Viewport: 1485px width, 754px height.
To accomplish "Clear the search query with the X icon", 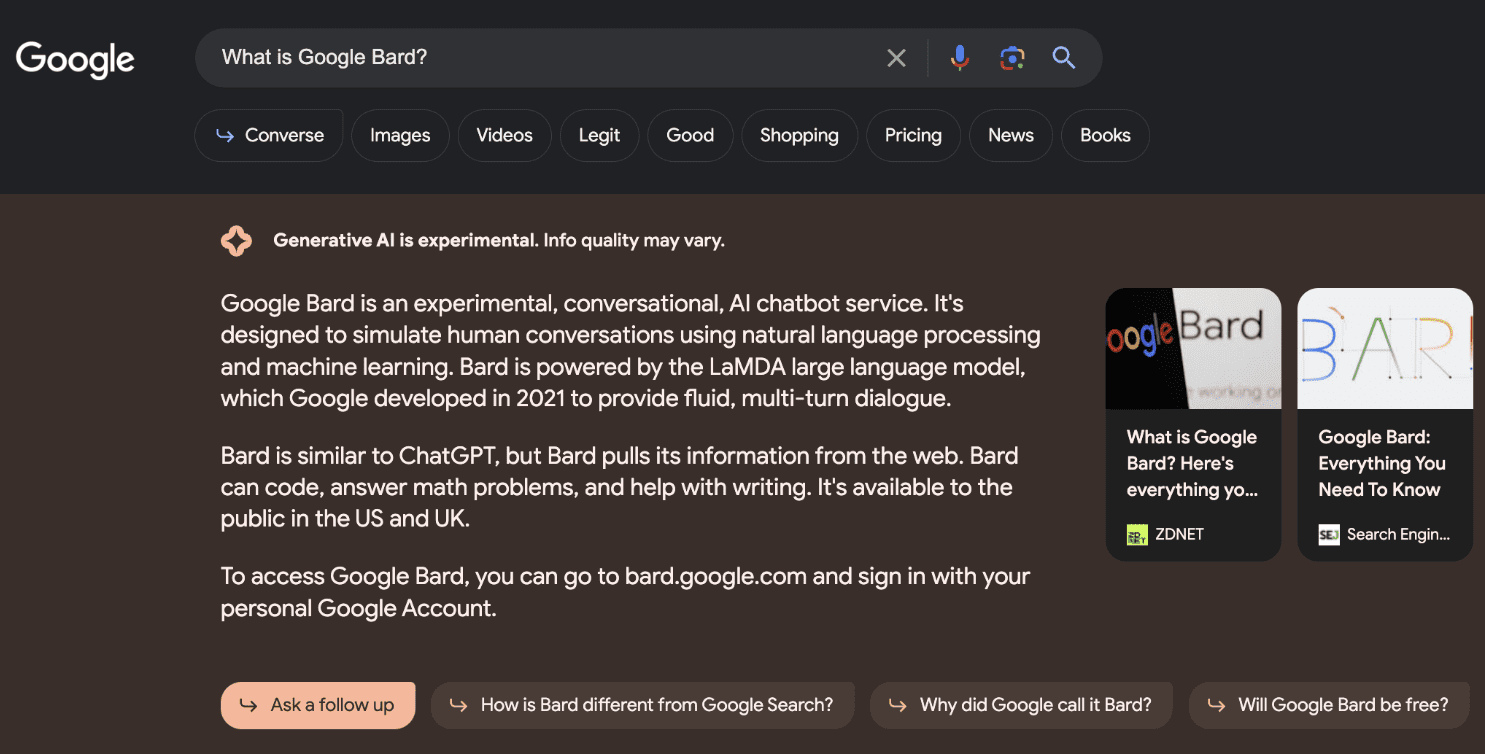I will pyautogui.click(x=895, y=57).
